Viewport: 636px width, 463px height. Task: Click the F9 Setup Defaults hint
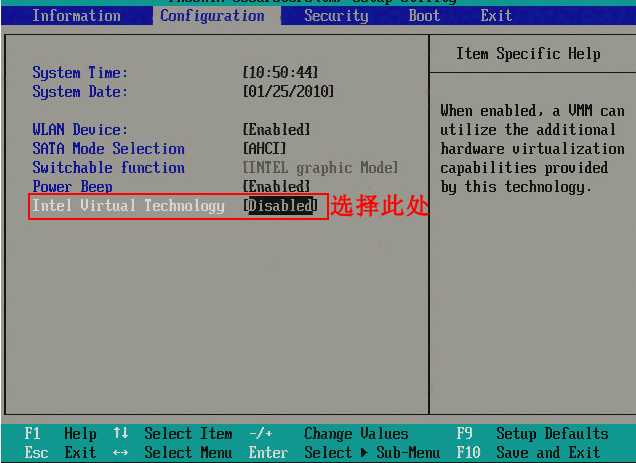tap(532, 433)
